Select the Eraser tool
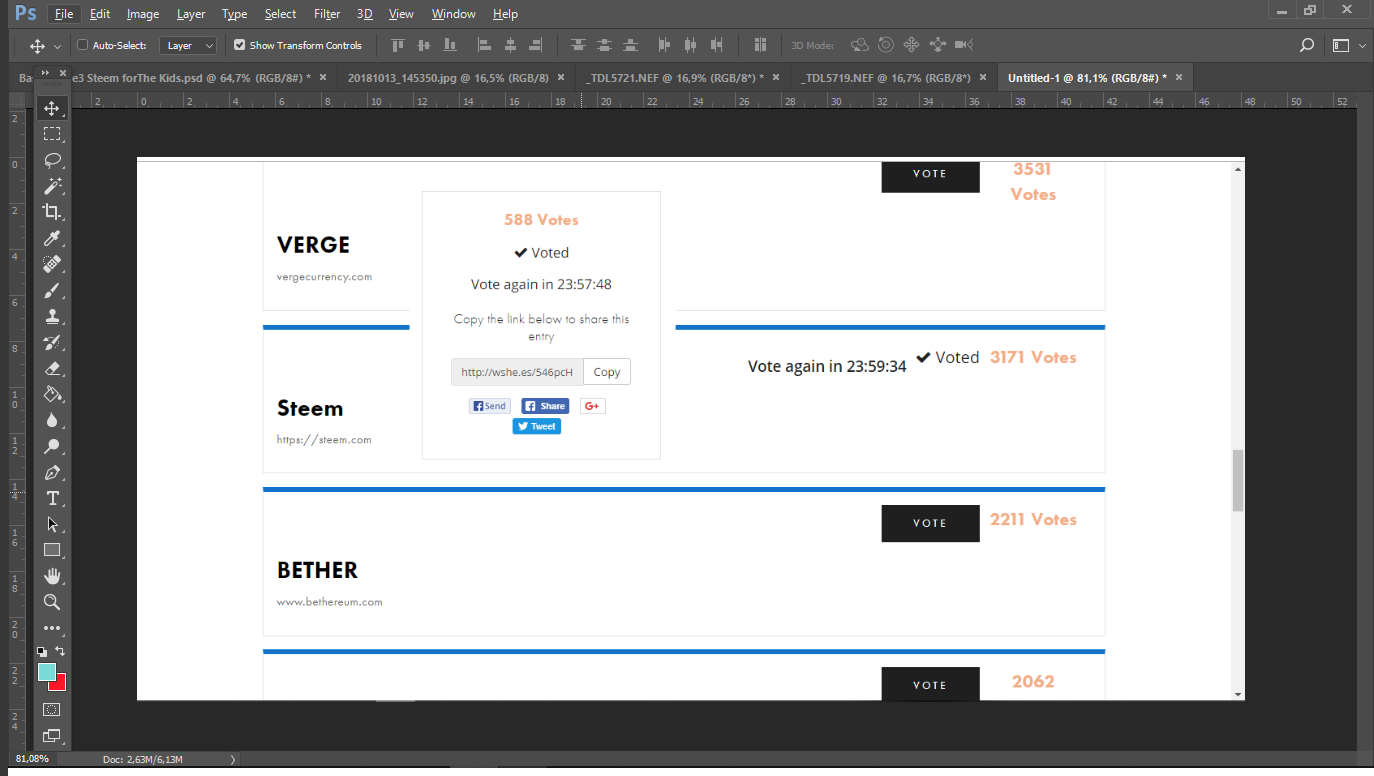The width and height of the screenshot is (1374, 776). (x=52, y=368)
